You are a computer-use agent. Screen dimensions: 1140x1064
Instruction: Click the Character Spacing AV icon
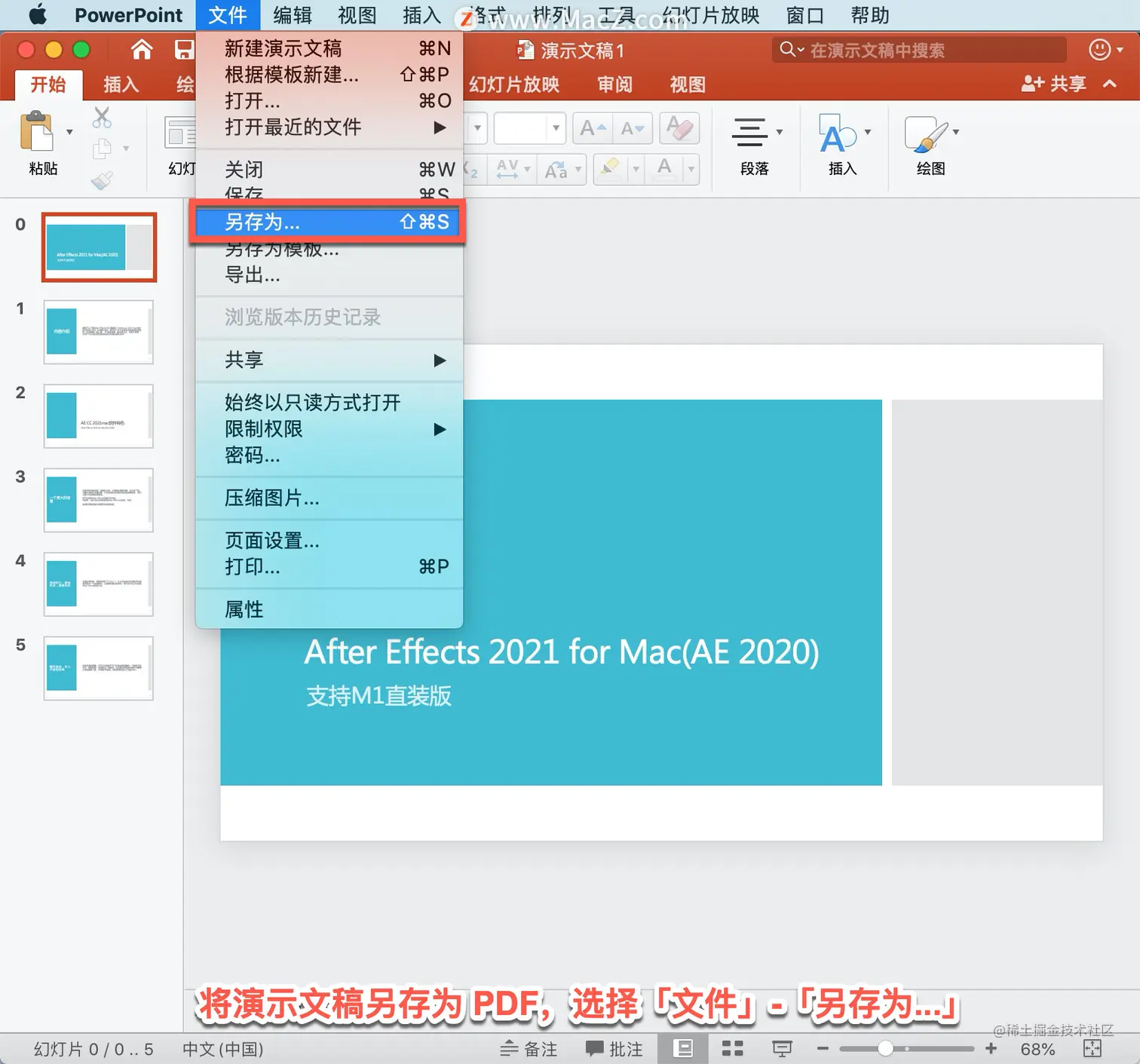point(507,169)
